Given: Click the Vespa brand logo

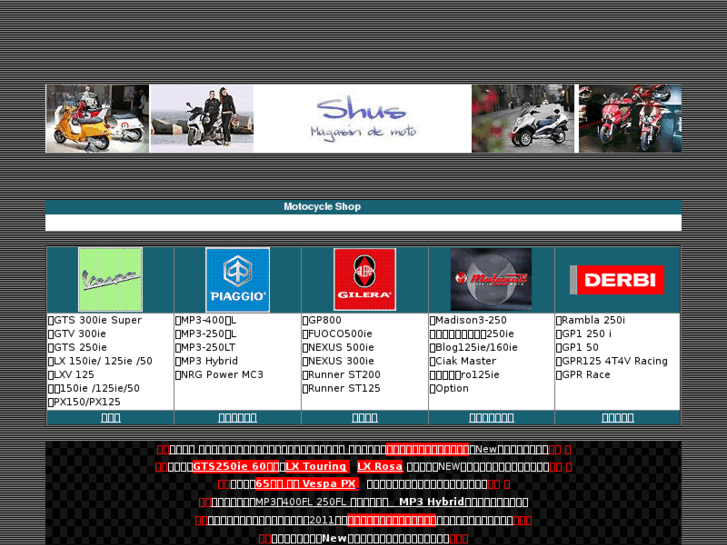Looking at the screenshot, I should coord(110,280).
